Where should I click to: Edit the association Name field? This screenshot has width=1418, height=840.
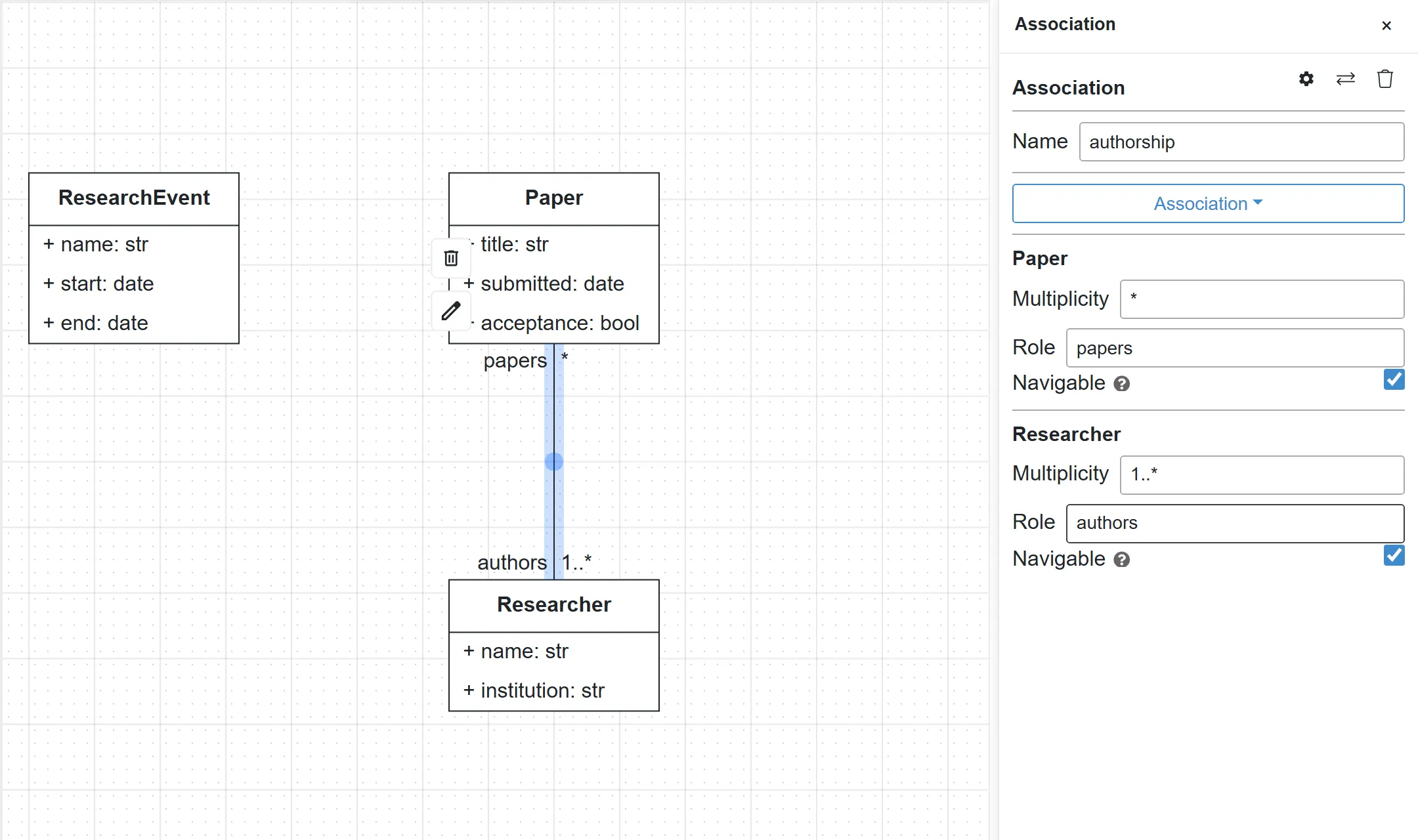[x=1241, y=142]
